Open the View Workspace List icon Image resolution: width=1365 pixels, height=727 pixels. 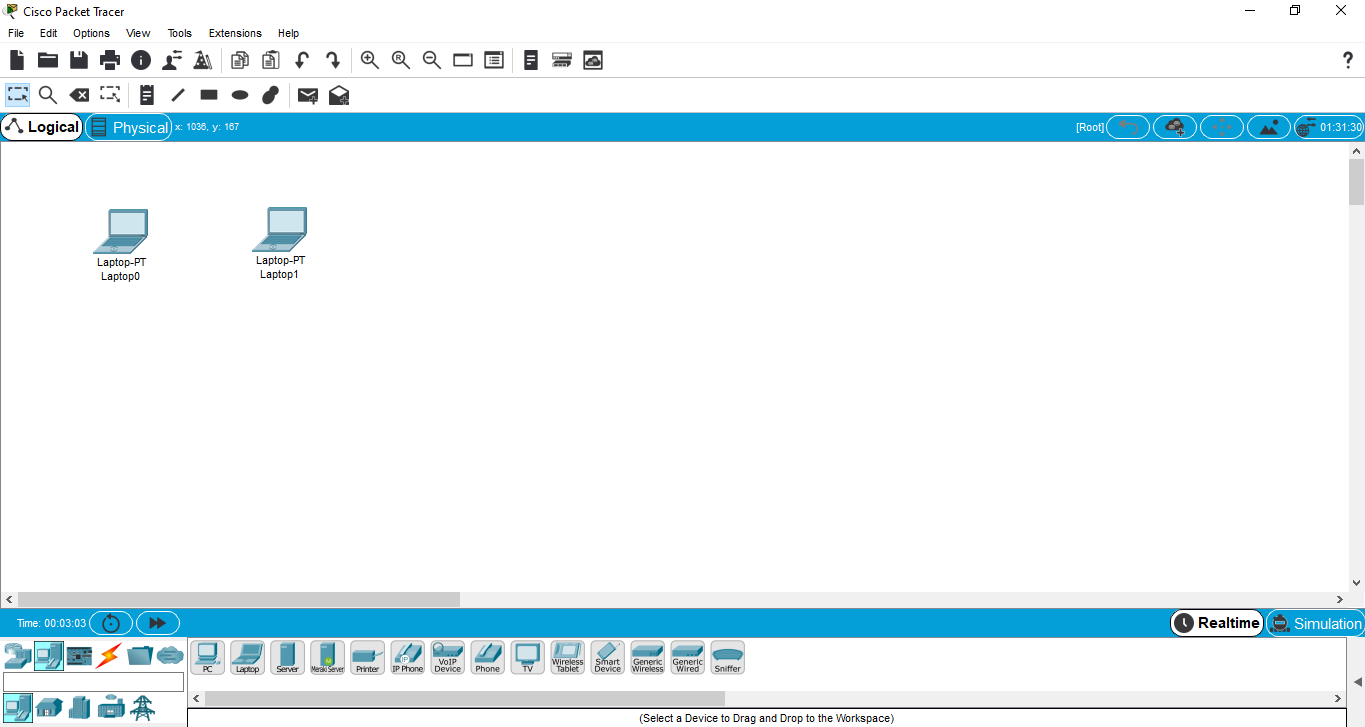pyautogui.click(x=463, y=60)
